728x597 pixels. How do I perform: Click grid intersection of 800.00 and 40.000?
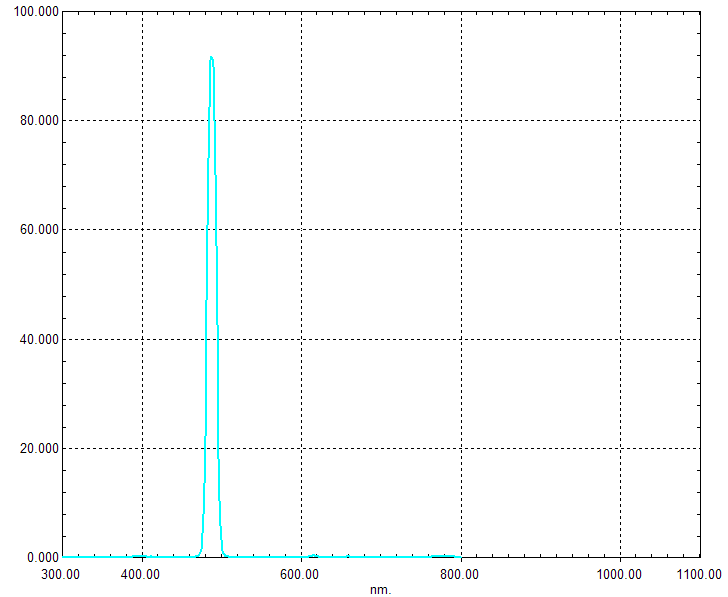pyautogui.click(x=461, y=339)
